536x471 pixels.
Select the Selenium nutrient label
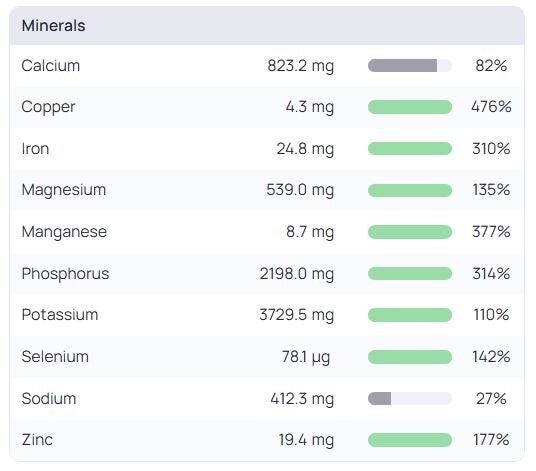click(x=55, y=357)
